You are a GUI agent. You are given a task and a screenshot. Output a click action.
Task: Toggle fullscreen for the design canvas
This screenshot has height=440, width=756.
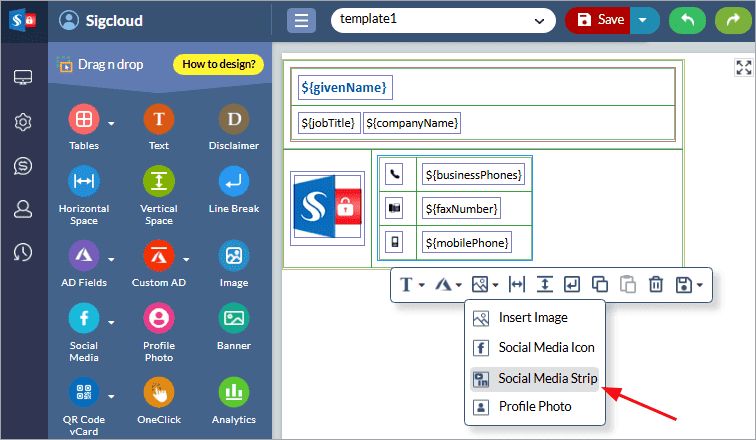pyautogui.click(x=743, y=67)
